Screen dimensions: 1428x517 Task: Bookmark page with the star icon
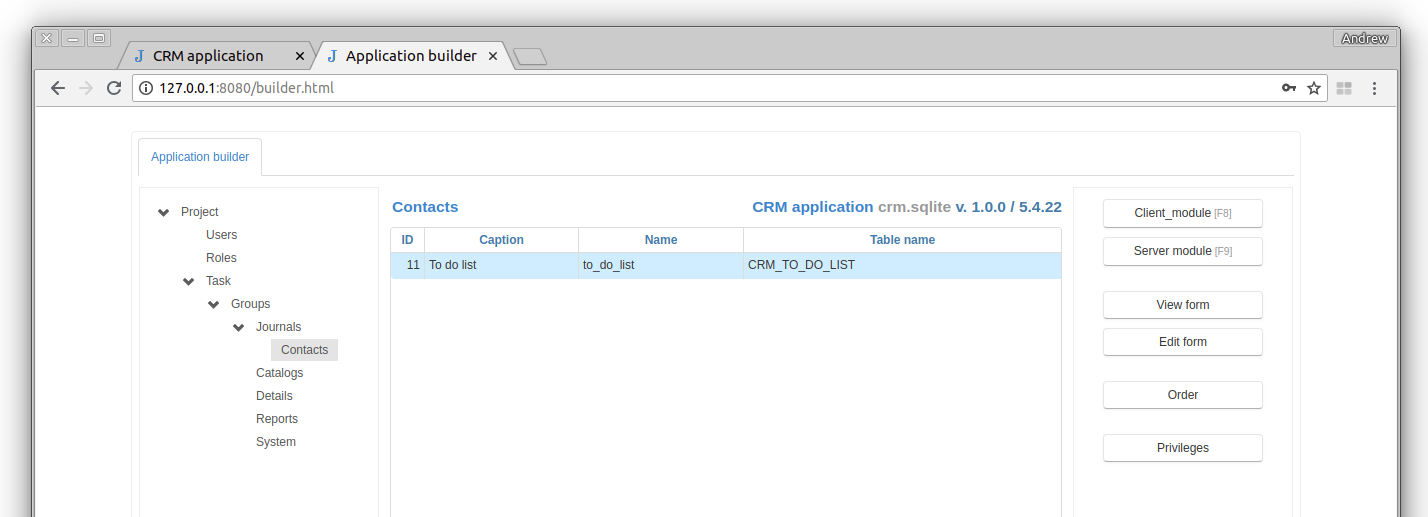[1314, 88]
